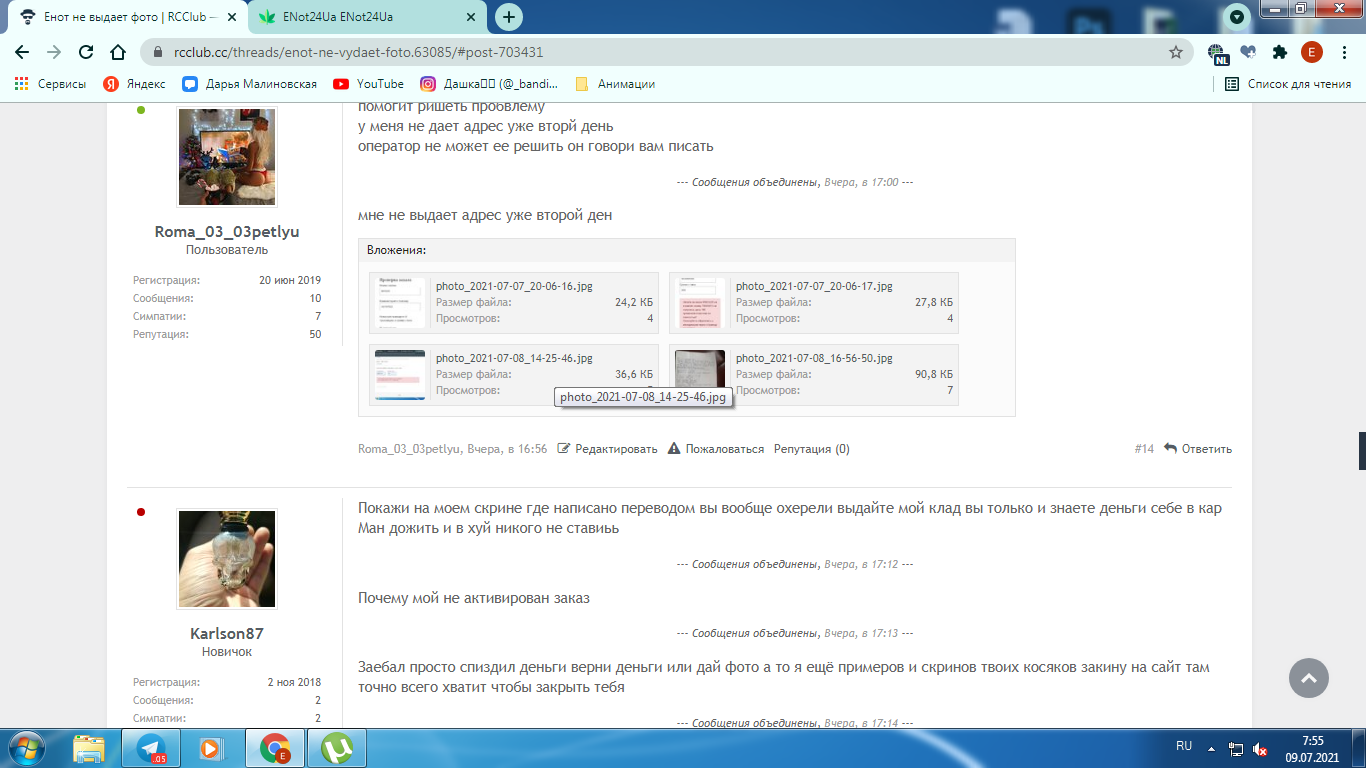Image resolution: width=1366 pixels, height=768 pixels.
Task: Open the media player taskbar icon
Action: point(210,747)
